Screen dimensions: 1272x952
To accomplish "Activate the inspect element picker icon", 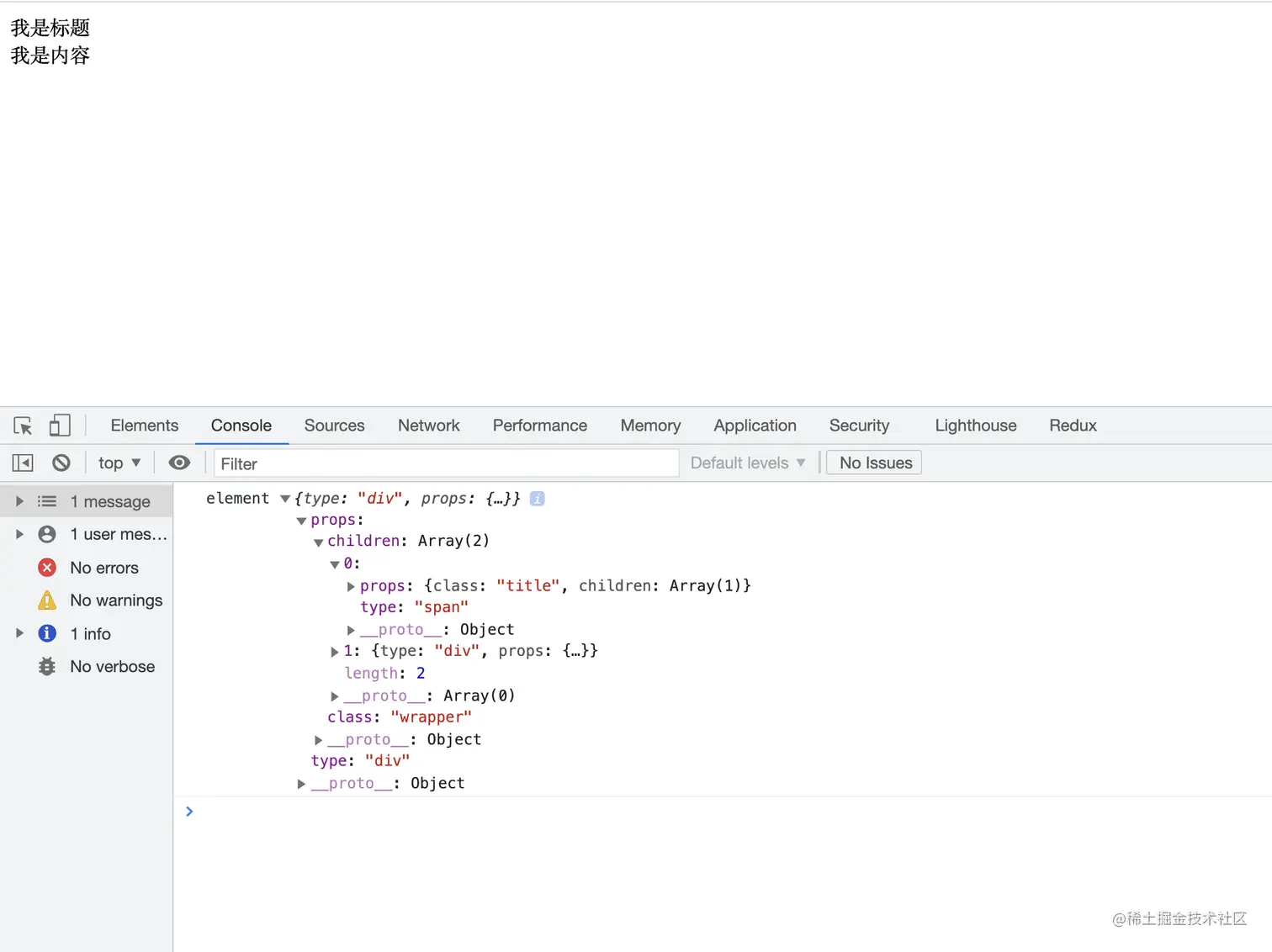I will [24, 426].
